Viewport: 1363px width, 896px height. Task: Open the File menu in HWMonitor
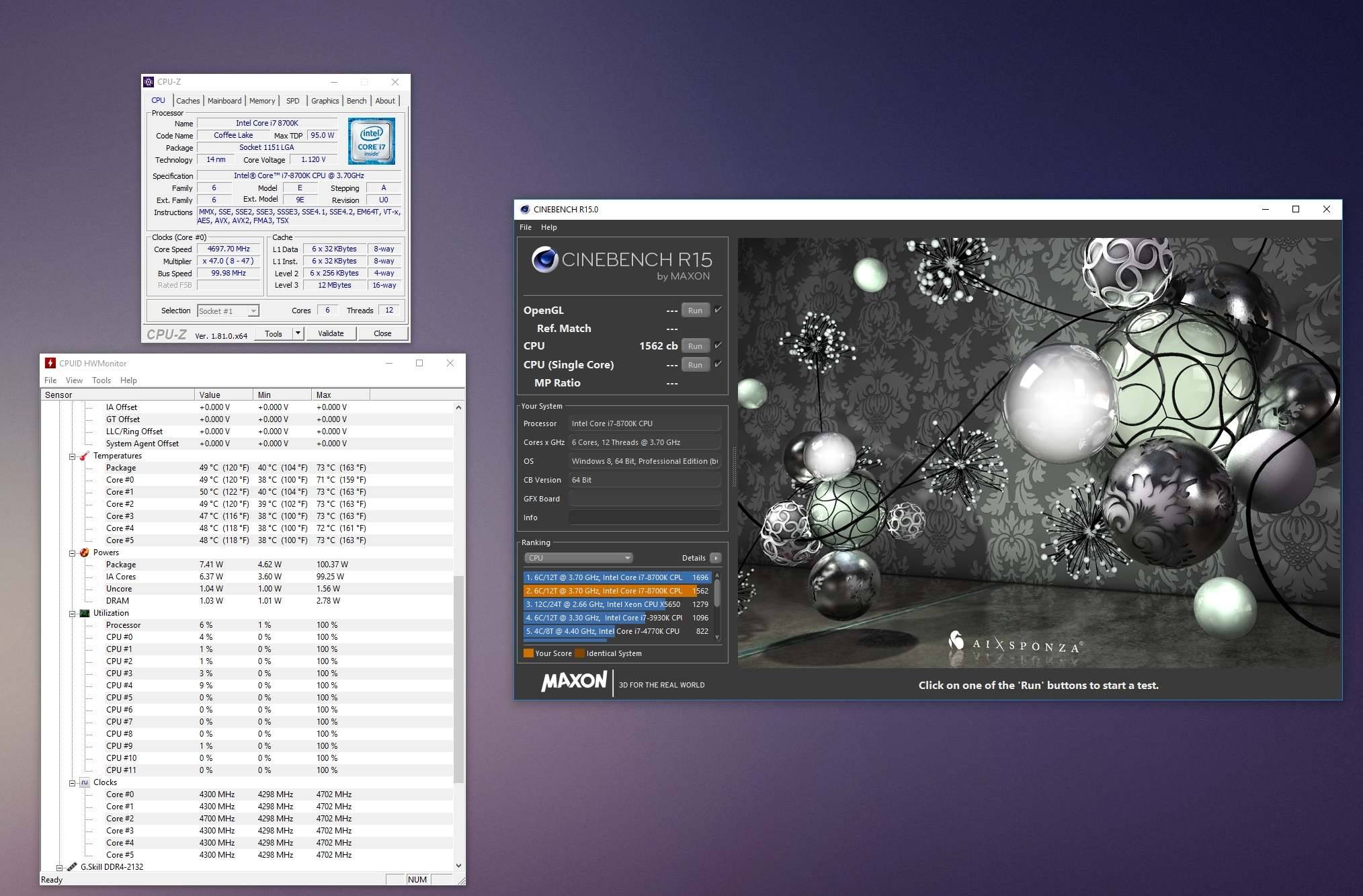pyautogui.click(x=50, y=380)
